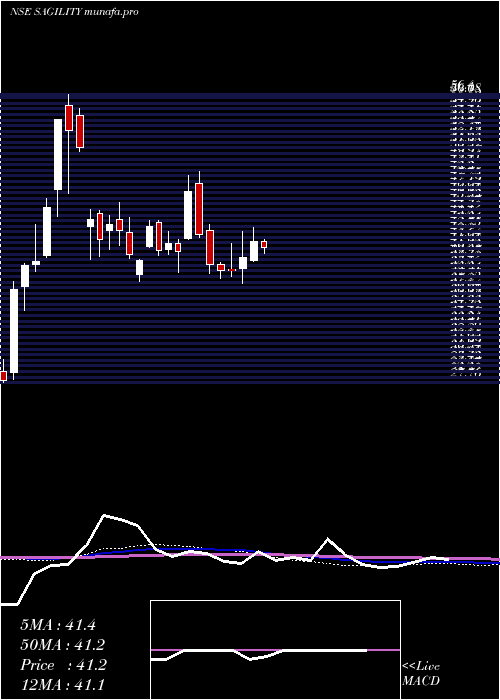The image size is (500, 700).
Task: Select the 50MA : 41.2 value
Action: pos(64,645)
